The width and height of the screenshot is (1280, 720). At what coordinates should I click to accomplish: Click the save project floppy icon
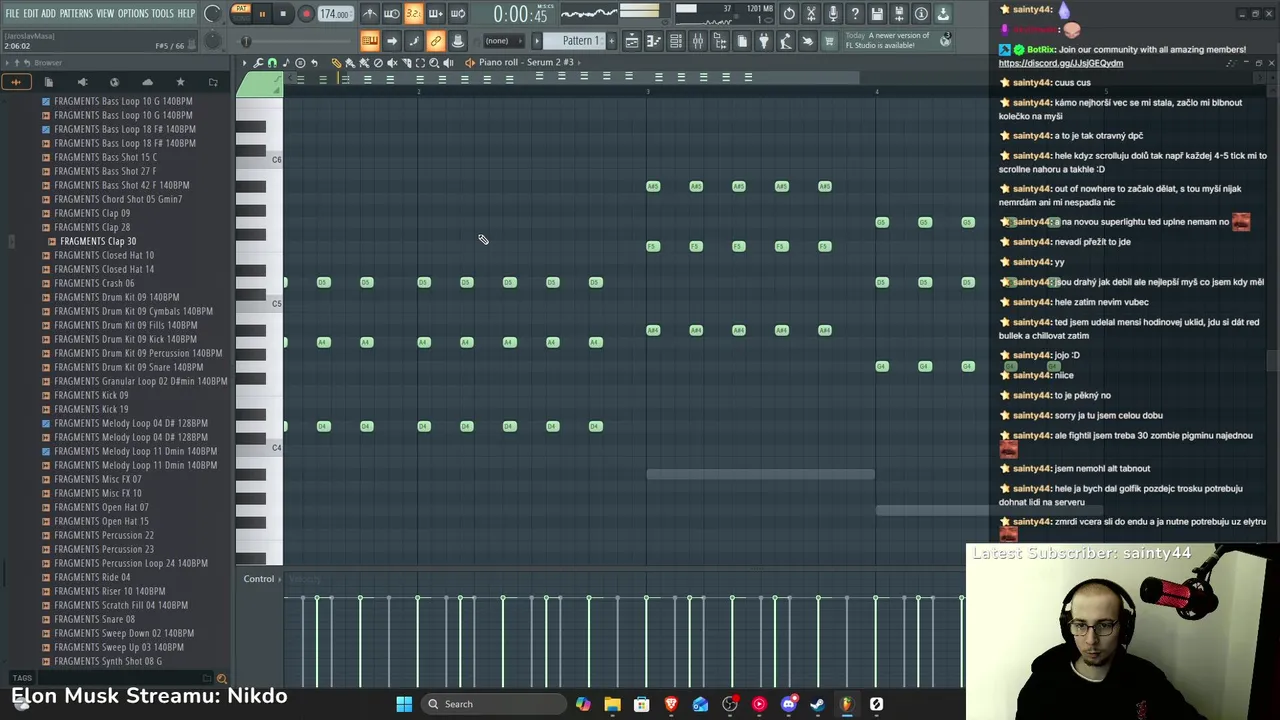coord(876,14)
